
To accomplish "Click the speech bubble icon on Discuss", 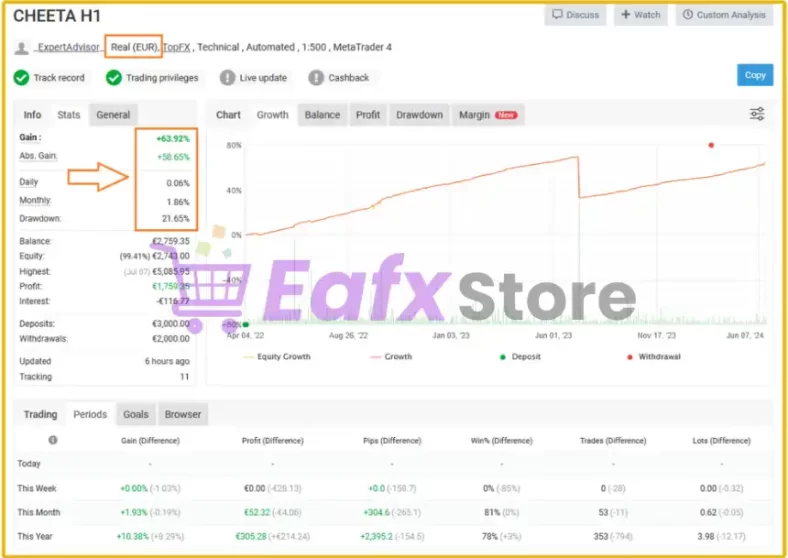I will [557, 14].
